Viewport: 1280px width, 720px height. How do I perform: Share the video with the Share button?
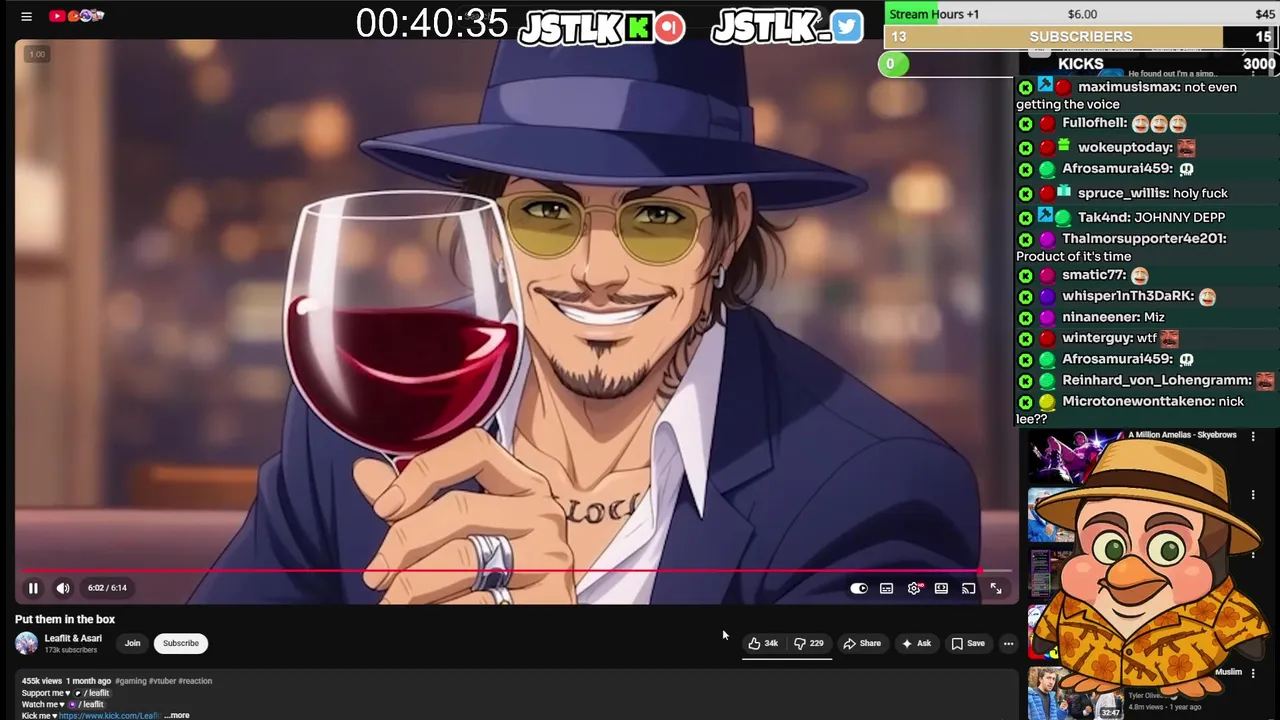(862, 643)
